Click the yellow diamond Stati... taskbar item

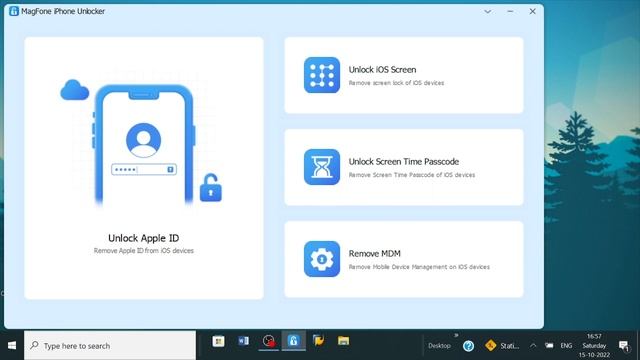click(502, 346)
